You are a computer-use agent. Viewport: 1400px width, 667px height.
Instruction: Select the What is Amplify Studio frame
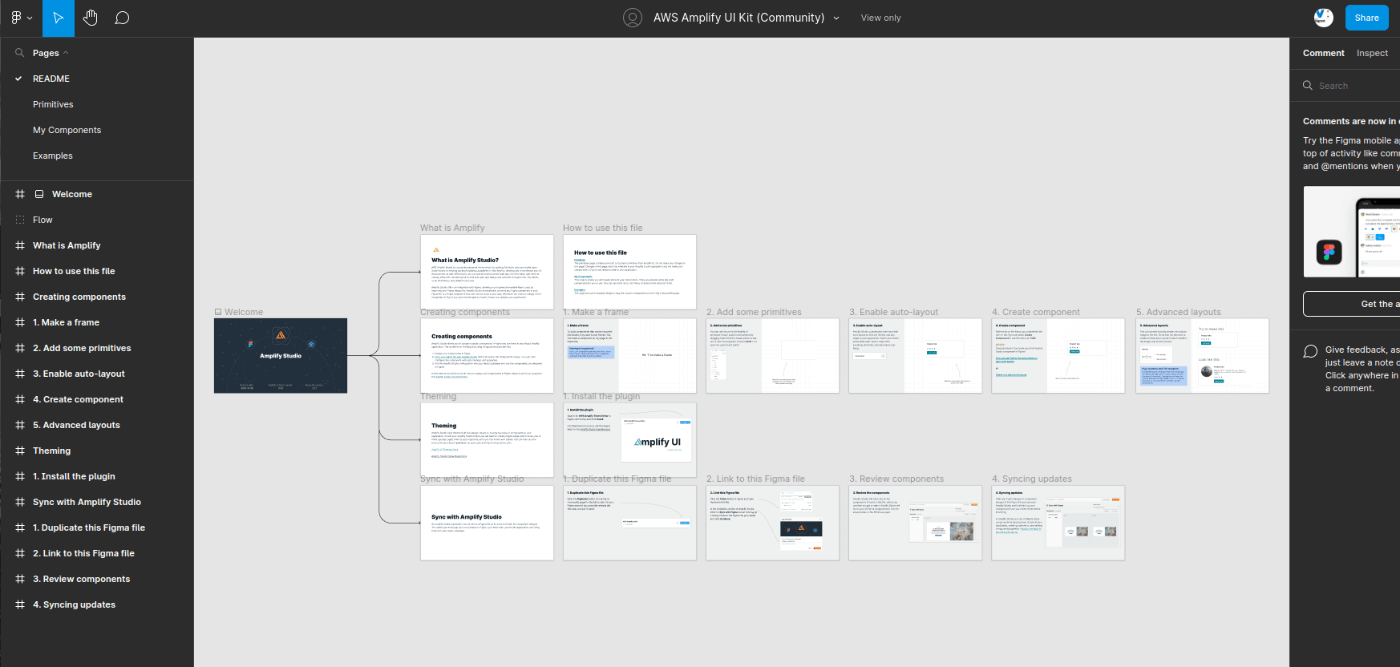coord(487,271)
